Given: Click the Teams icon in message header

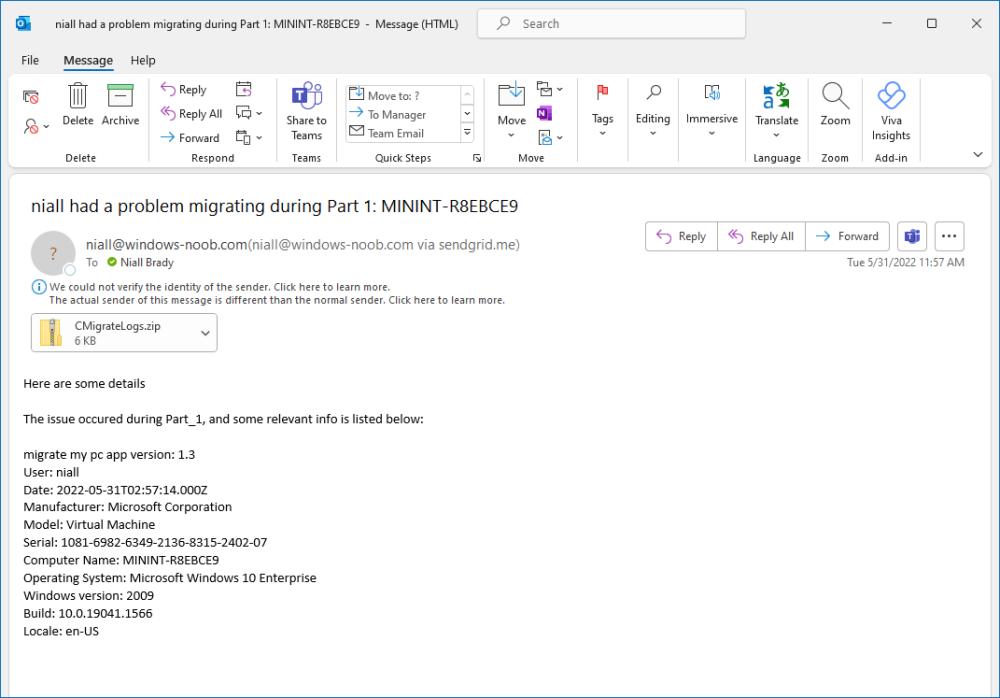Looking at the screenshot, I should tap(912, 237).
